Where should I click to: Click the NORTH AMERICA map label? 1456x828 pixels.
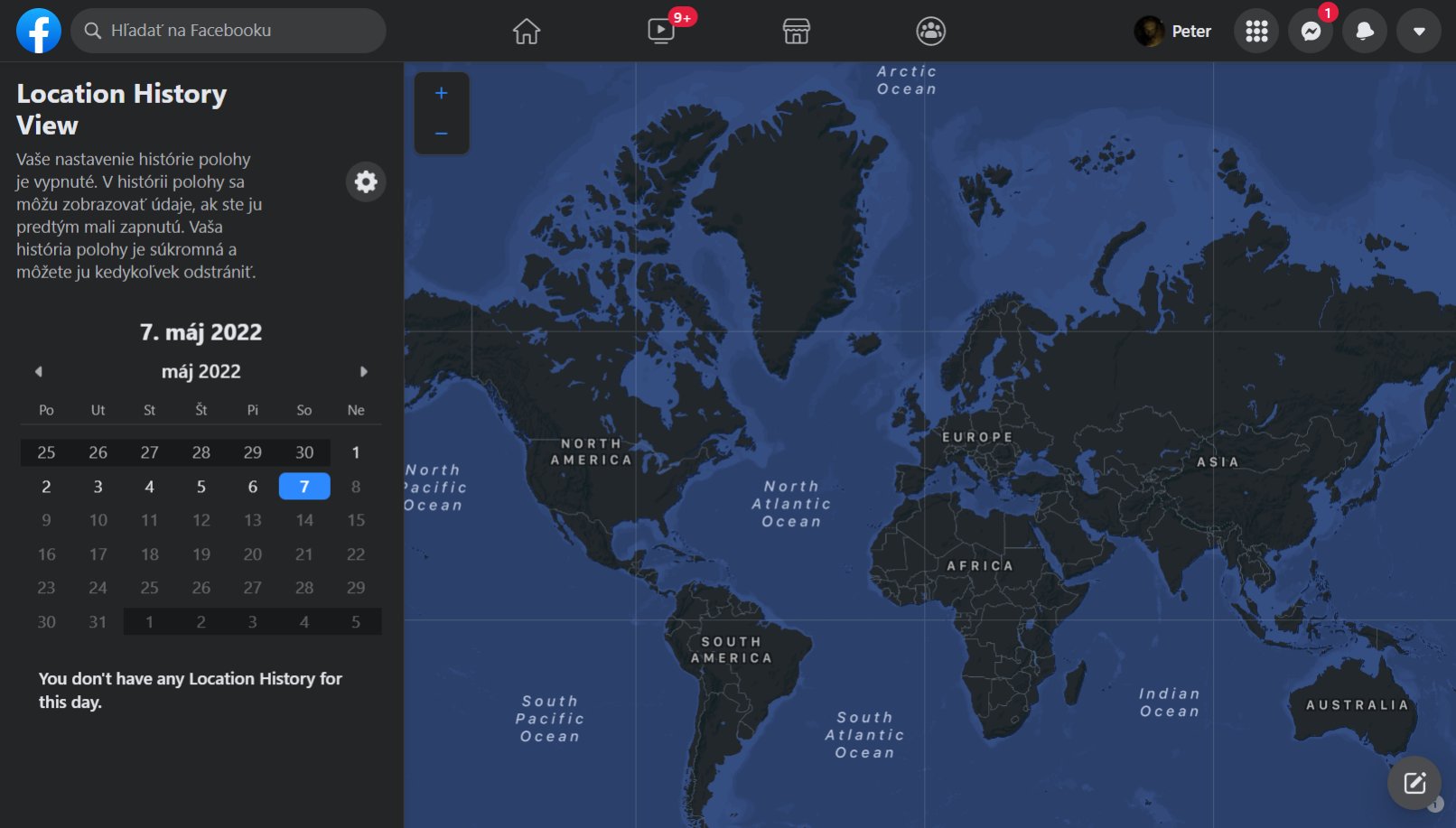pyautogui.click(x=592, y=451)
